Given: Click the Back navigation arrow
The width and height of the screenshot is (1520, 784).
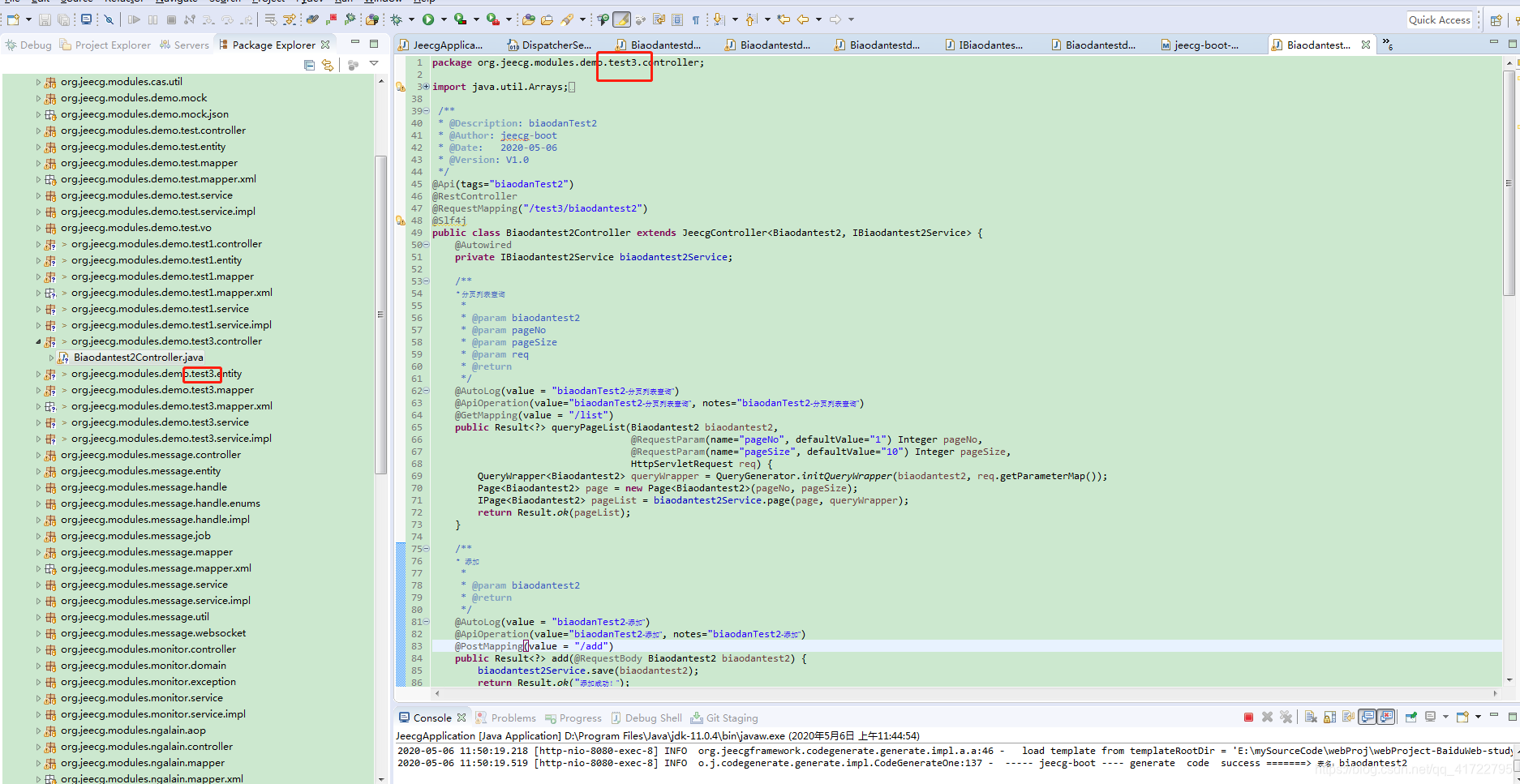Looking at the screenshot, I should tap(803, 19).
